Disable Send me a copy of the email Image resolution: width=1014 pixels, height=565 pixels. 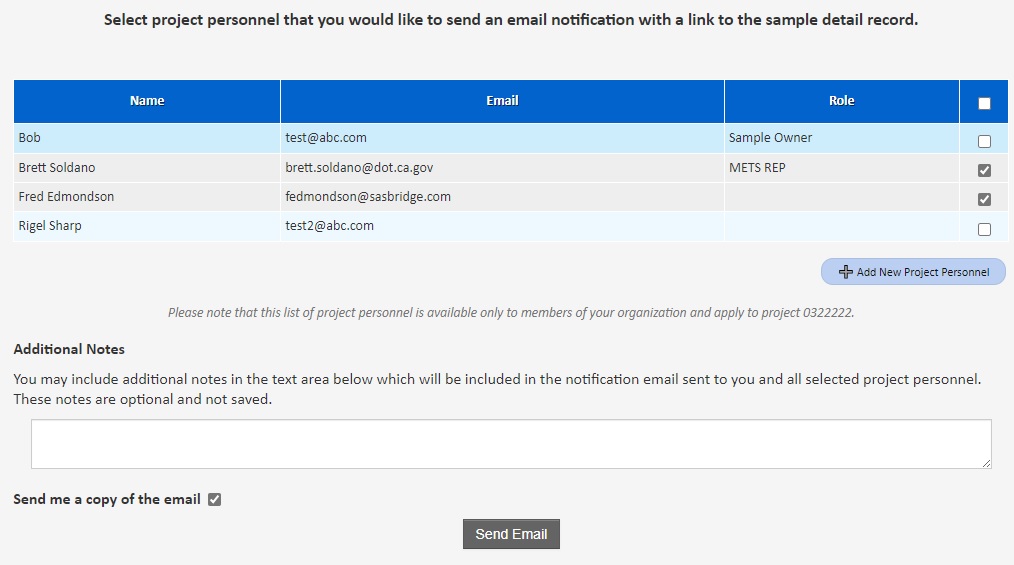[214, 500]
